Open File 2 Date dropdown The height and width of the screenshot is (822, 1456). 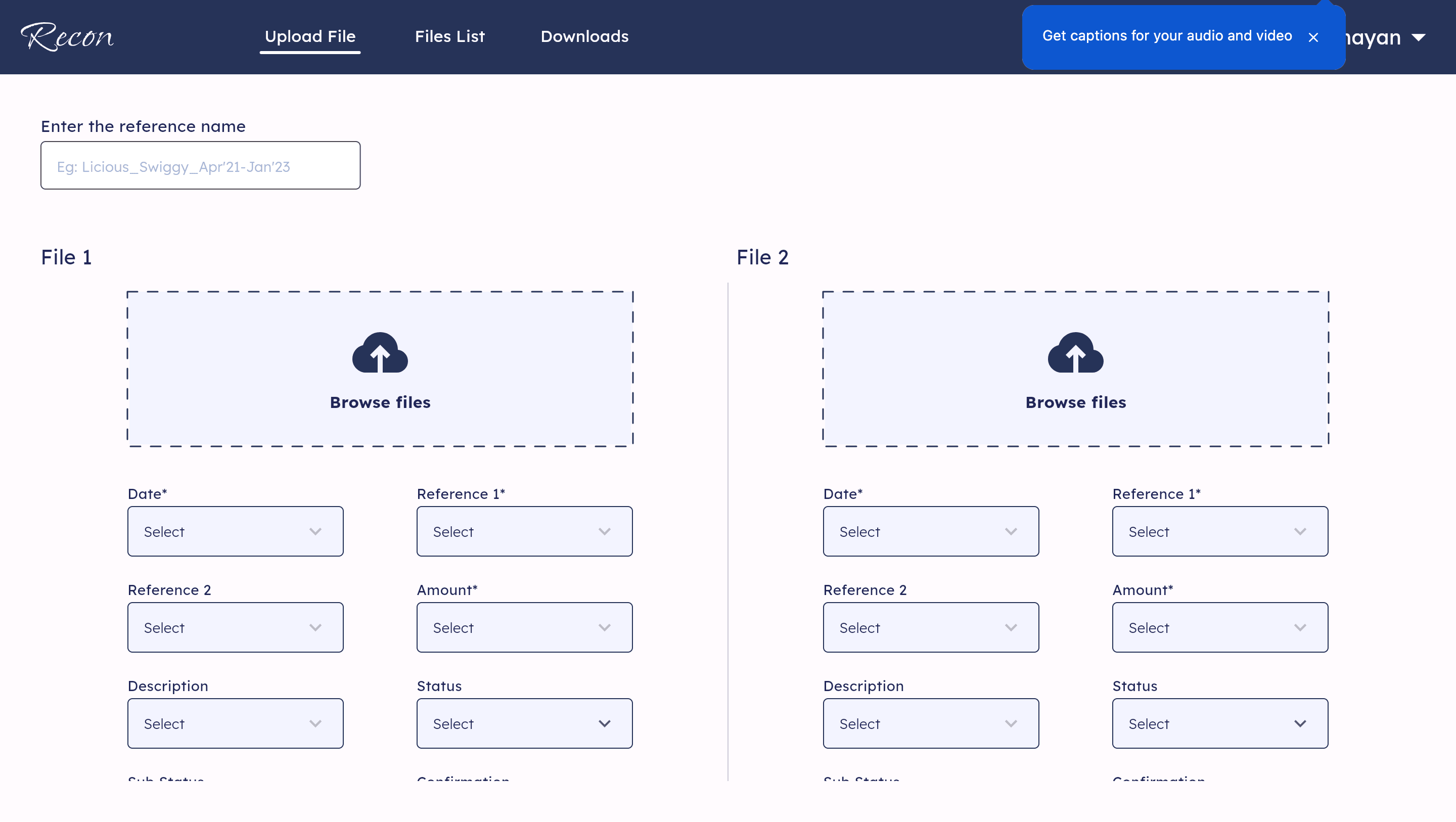coord(930,531)
